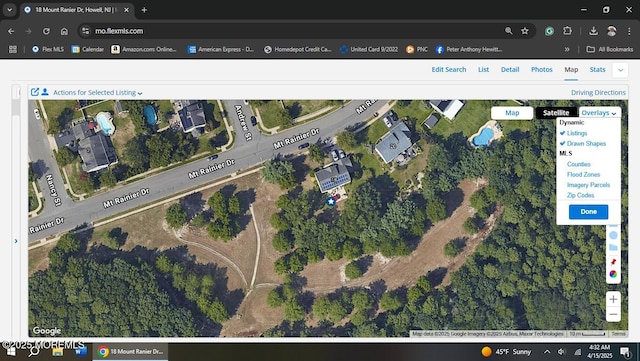640x361 pixels.
Task: Open the Stats tab
Action: (x=597, y=69)
